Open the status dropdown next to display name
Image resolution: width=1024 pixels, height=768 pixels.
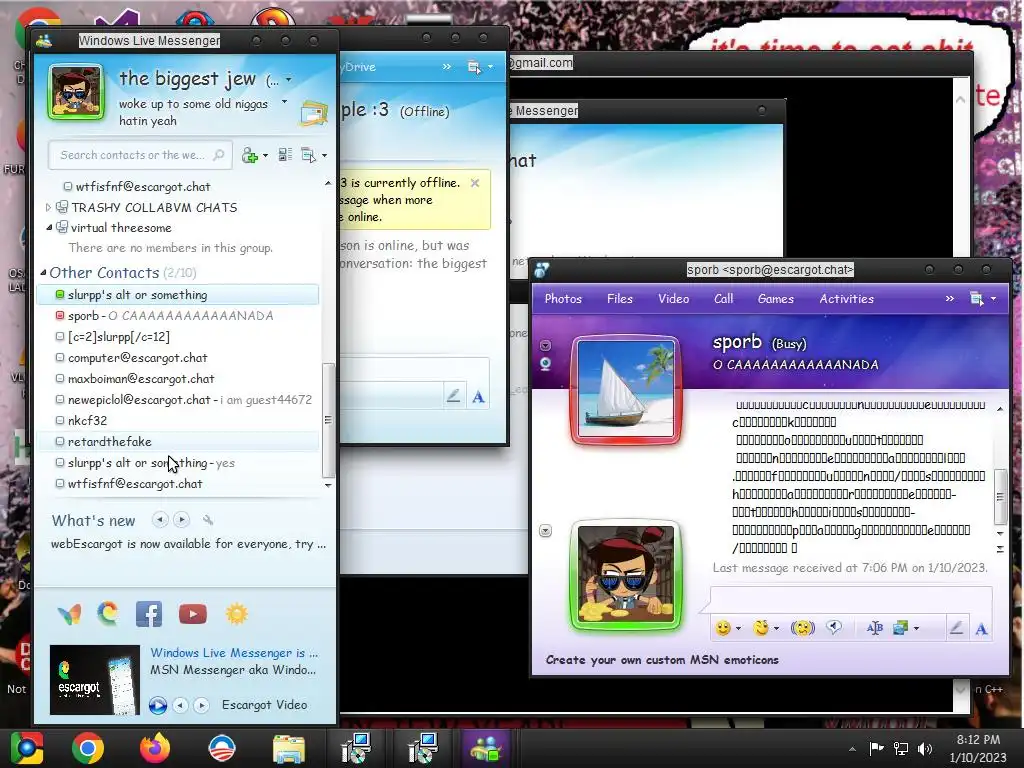[288, 80]
